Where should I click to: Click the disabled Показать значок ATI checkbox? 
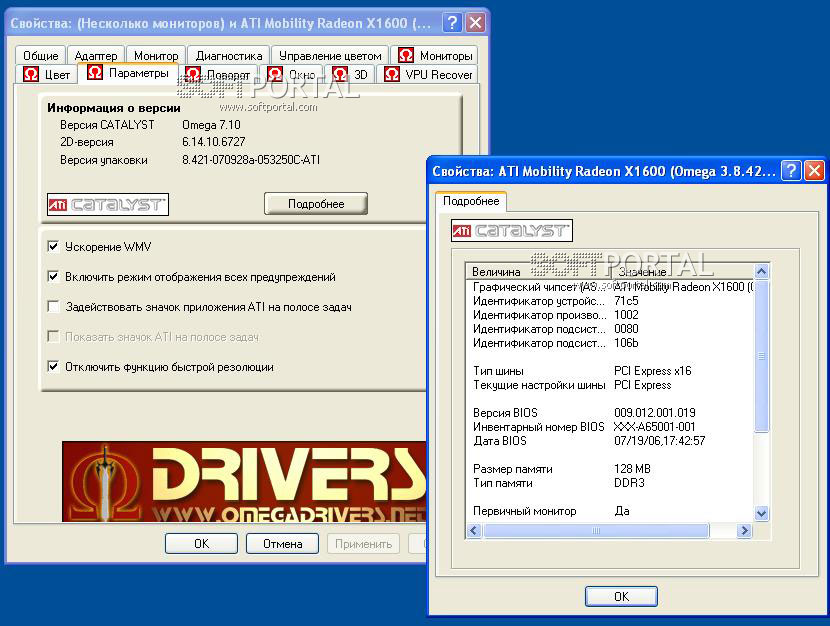[53, 337]
